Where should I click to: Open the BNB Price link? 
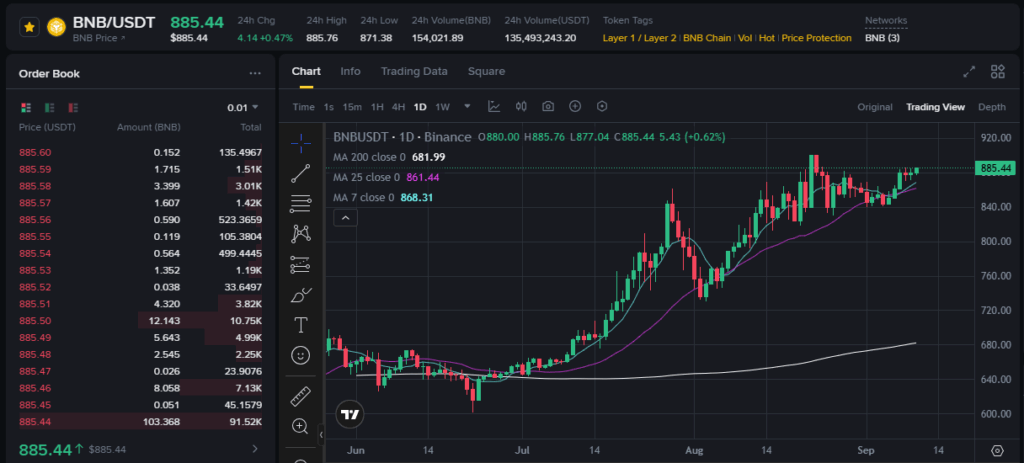click(x=99, y=38)
